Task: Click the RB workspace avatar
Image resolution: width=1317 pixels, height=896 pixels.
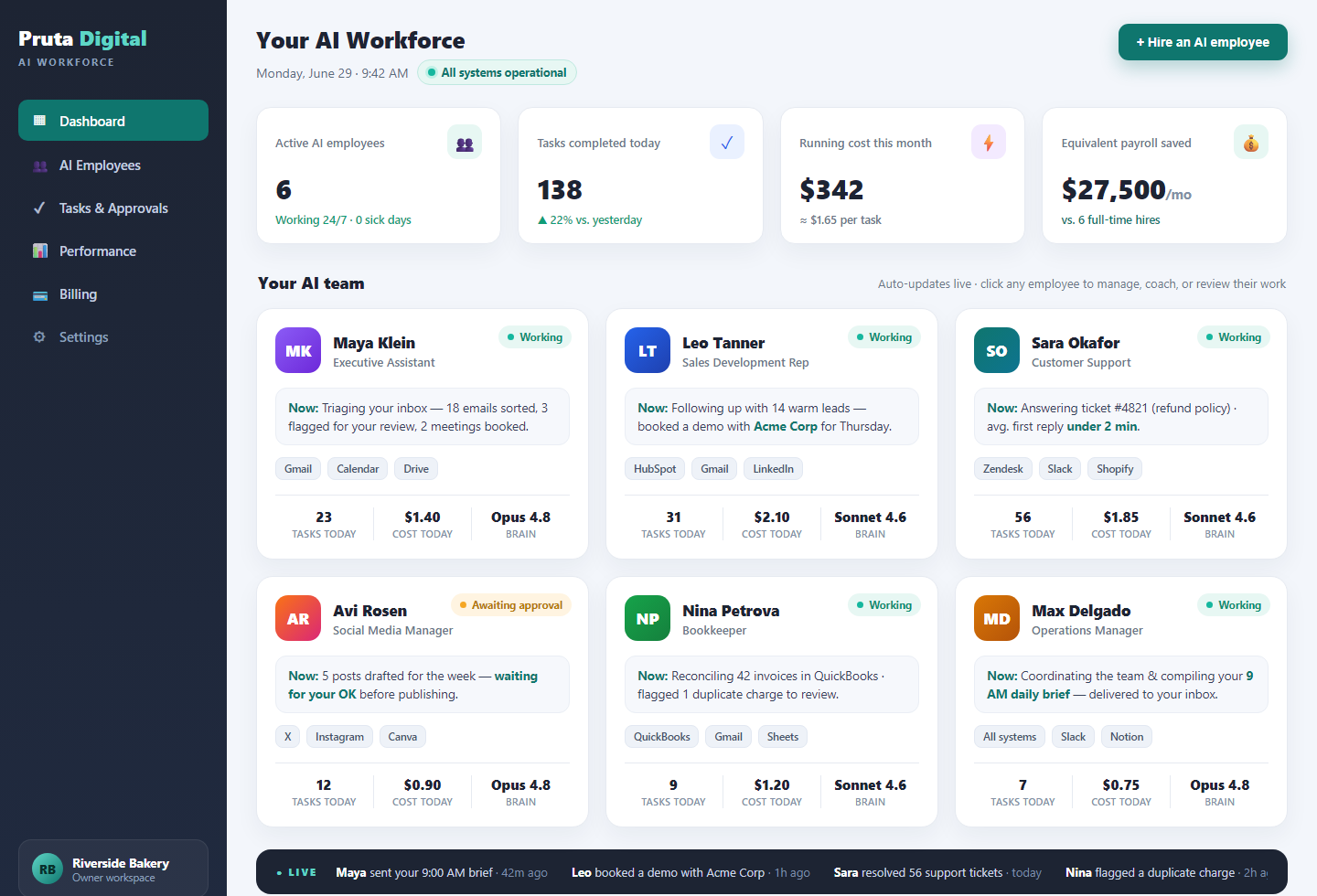Action: 48,869
